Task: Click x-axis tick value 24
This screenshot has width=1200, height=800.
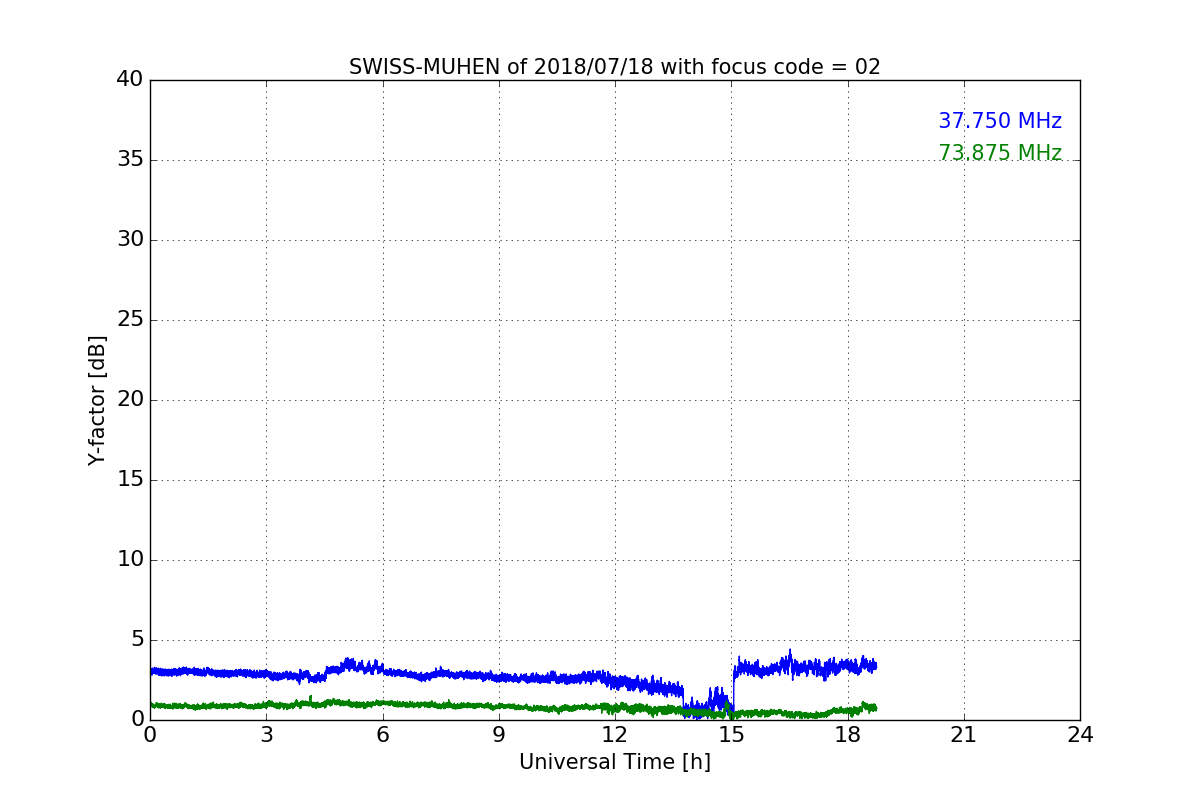Action: click(x=1080, y=735)
